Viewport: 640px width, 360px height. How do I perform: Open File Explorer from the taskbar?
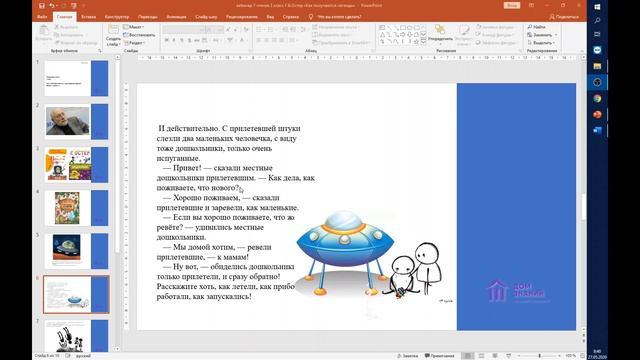coord(597,66)
